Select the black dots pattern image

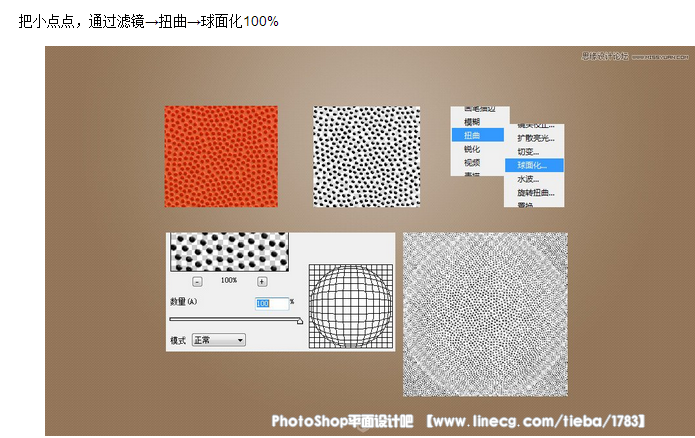click(x=367, y=156)
